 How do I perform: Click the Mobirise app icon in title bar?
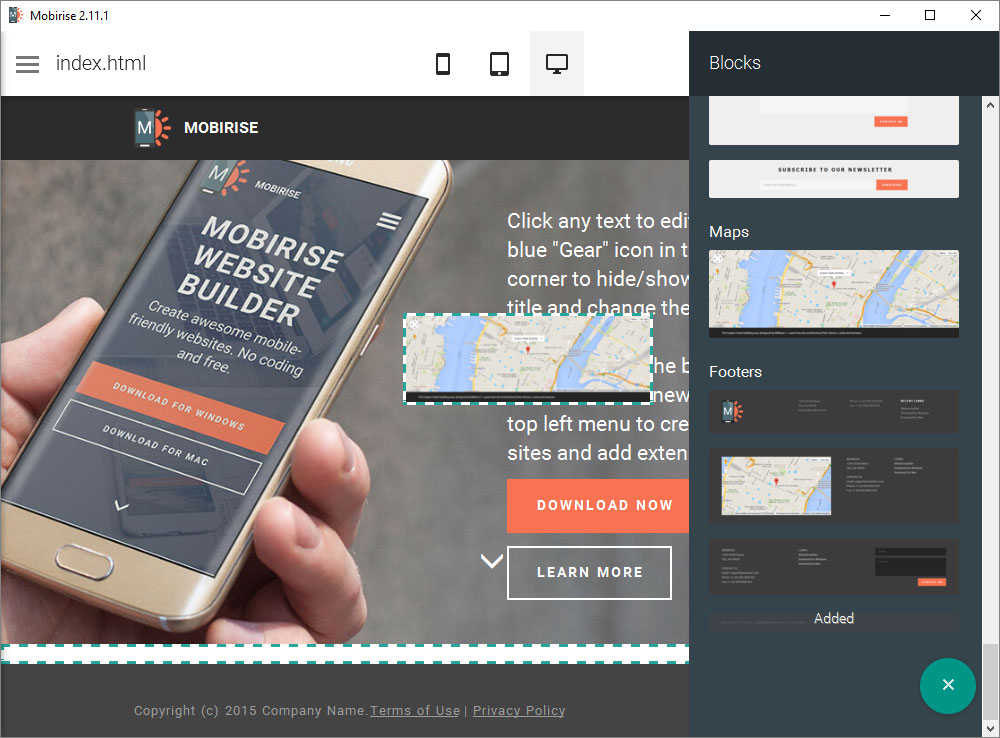click(15, 15)
